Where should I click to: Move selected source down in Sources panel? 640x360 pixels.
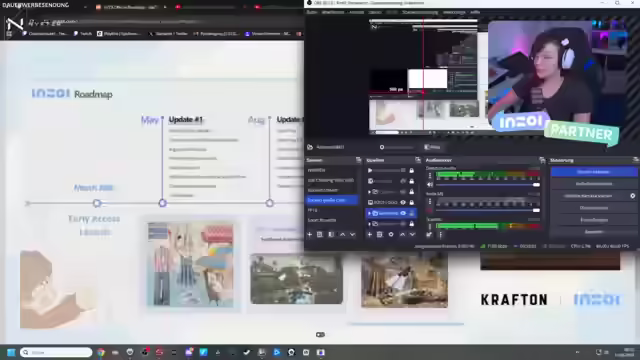coord(412,235)
